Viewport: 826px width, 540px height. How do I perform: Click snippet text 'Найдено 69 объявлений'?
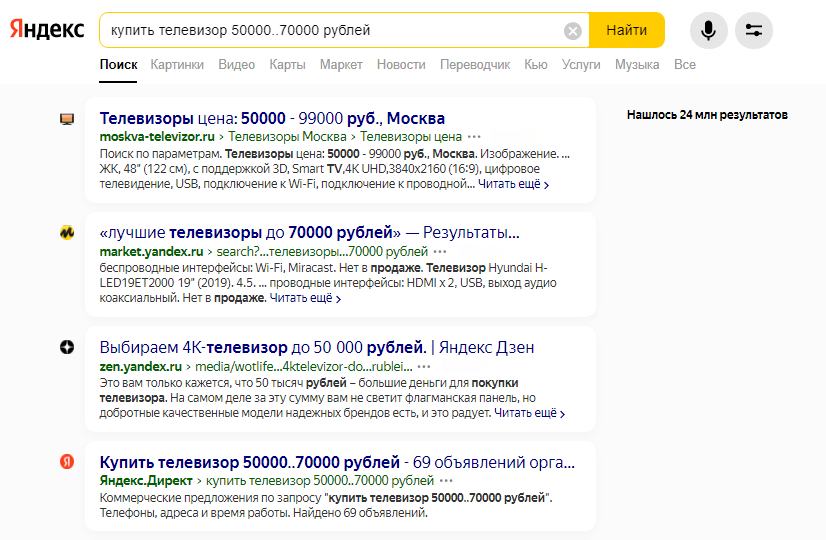pyautogui.click(x=360, y=513)
